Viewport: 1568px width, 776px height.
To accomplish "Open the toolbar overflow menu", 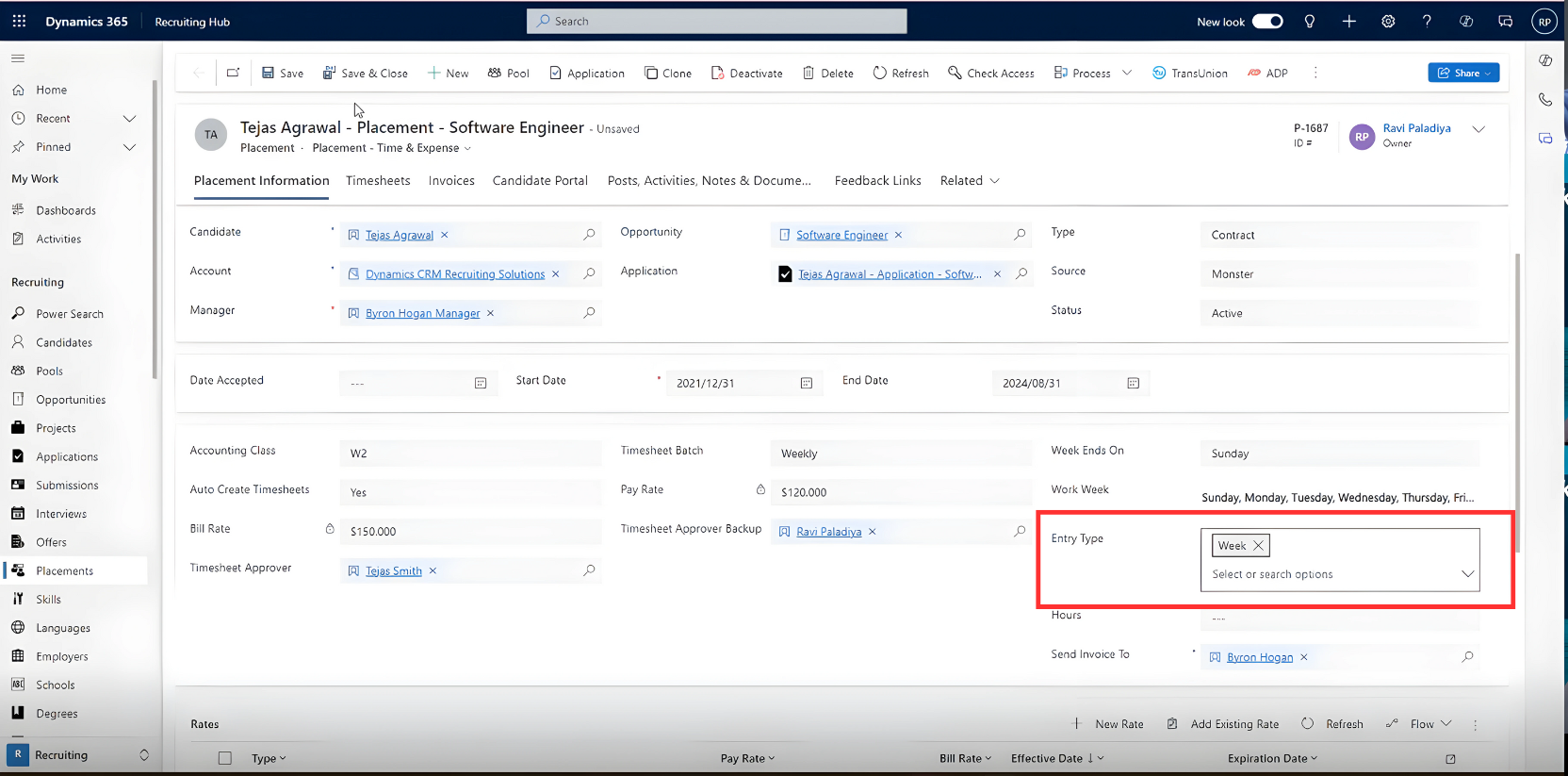I will pos(1315,73).
